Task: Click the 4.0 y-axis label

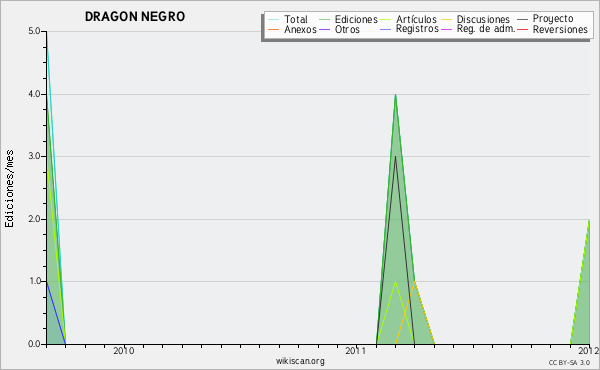Action: 34,94
